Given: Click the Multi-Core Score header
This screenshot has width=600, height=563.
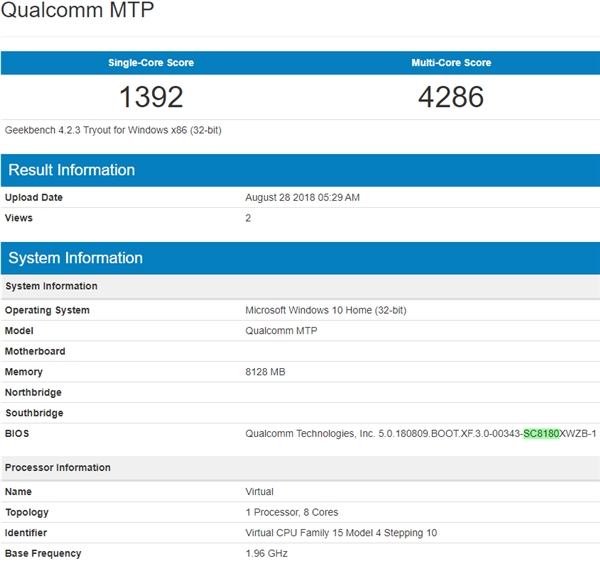Looking at the screenshot, I should pos(451,63).
